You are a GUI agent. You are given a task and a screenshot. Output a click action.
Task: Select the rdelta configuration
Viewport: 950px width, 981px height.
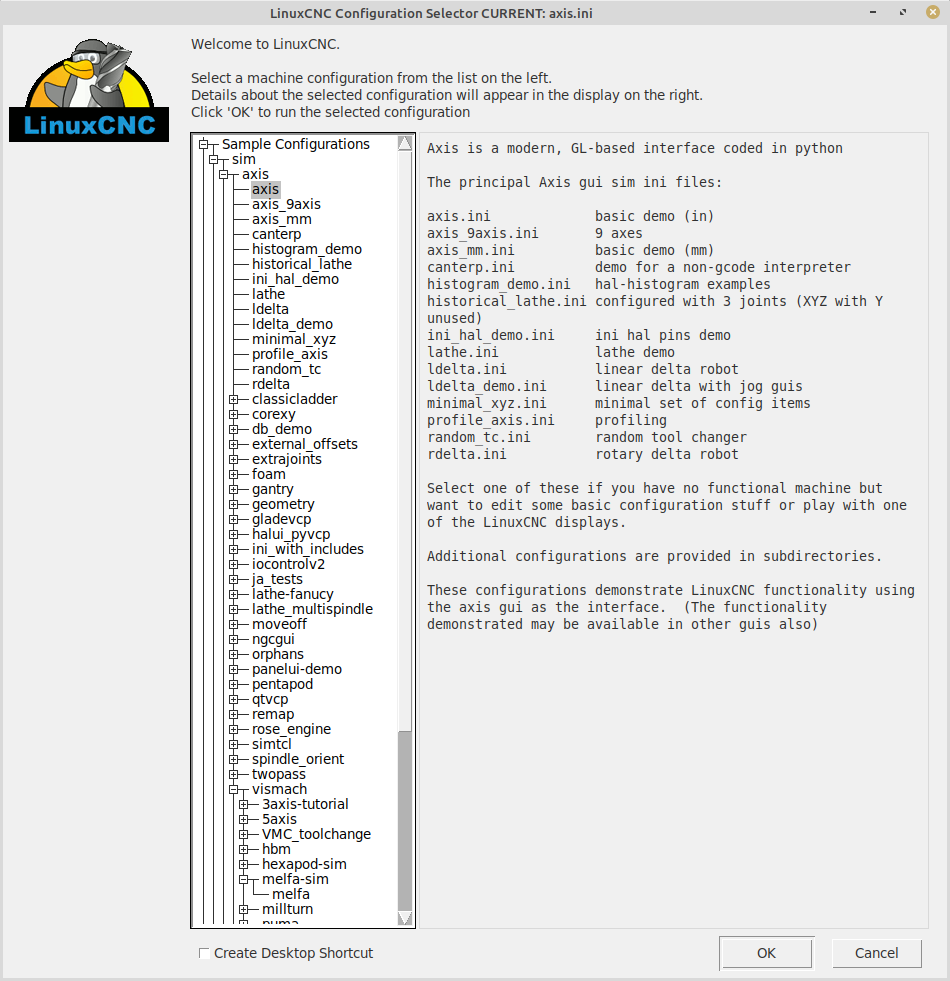tap(270, 384)
